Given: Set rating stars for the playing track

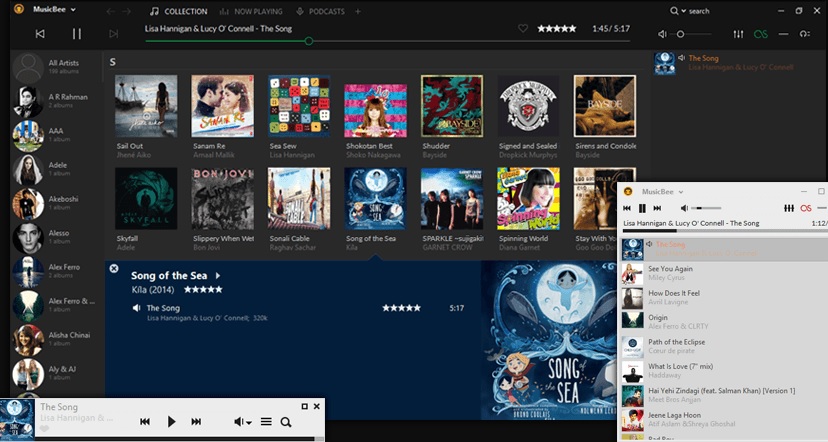Looking at the screenshot, I should (x=557, y=29).
